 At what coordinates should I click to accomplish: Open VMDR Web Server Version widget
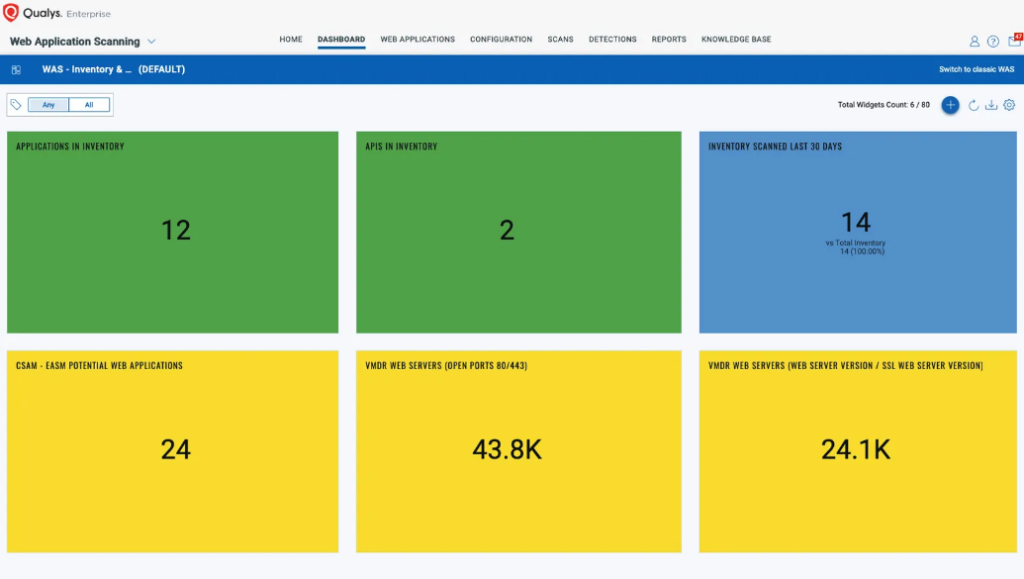[857, 452]
